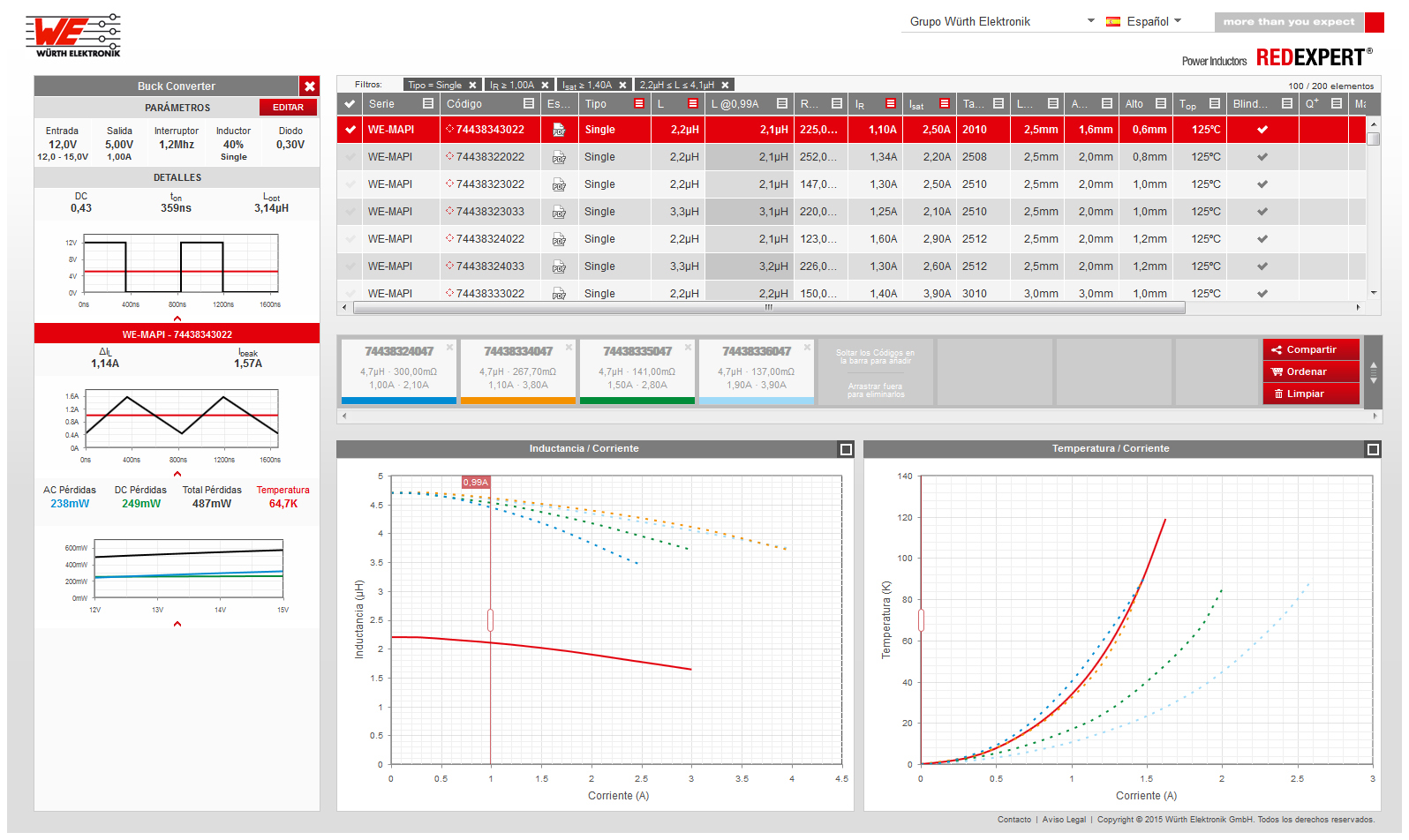
Task: Close the Buck Converter panel
Action: [310, 86]
